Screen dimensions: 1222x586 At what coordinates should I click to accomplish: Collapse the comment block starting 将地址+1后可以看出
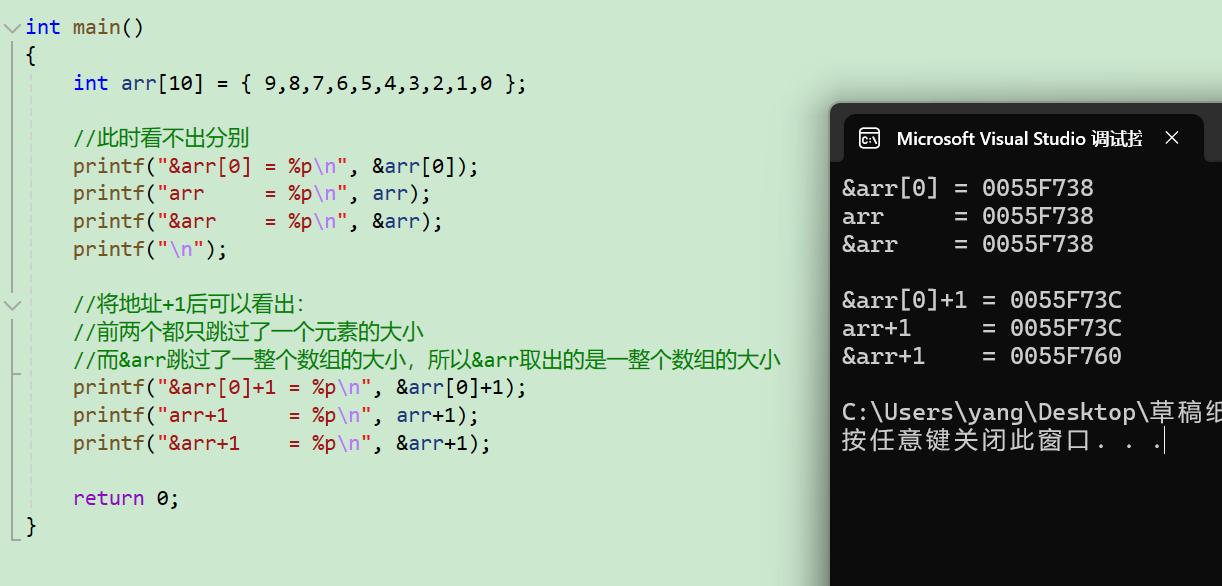(x=12, y=304)
